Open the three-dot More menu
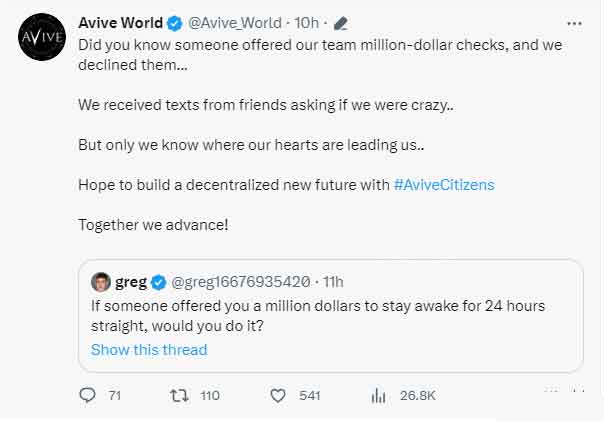This screenshot has height=421, width=604. coord(573,23)
